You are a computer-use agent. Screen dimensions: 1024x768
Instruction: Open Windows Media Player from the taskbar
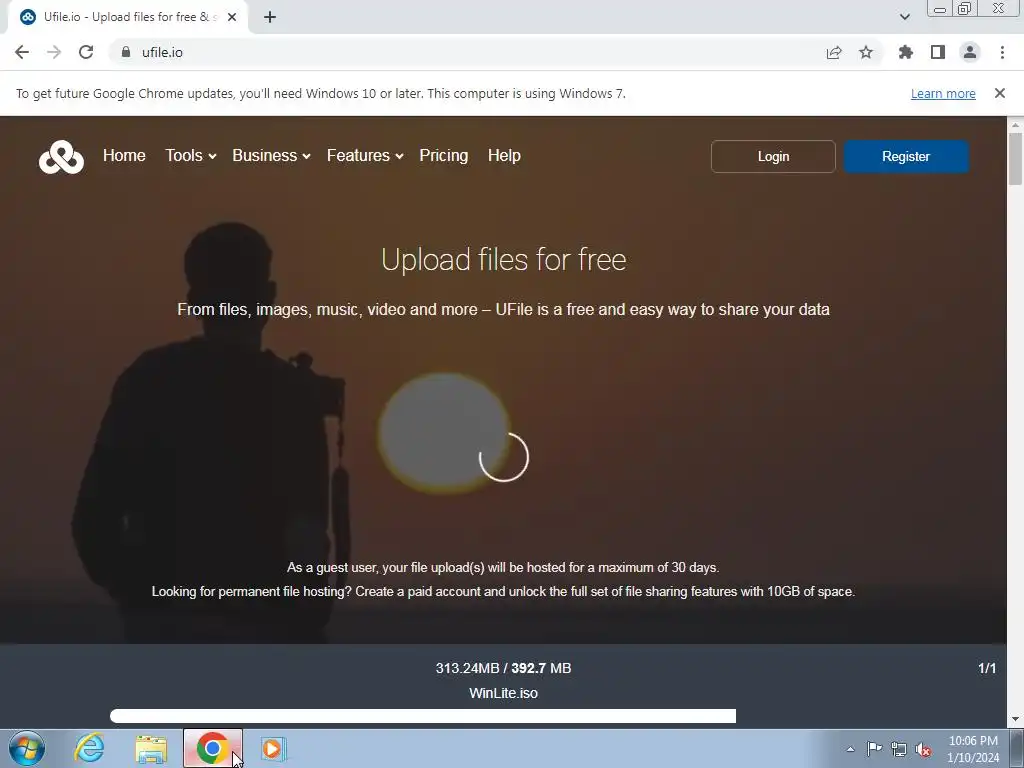click(273, 748)
